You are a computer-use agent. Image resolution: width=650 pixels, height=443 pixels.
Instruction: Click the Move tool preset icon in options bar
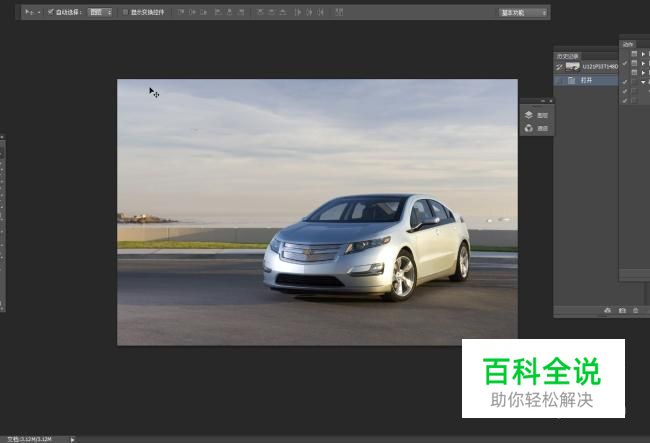coord(30,12)
